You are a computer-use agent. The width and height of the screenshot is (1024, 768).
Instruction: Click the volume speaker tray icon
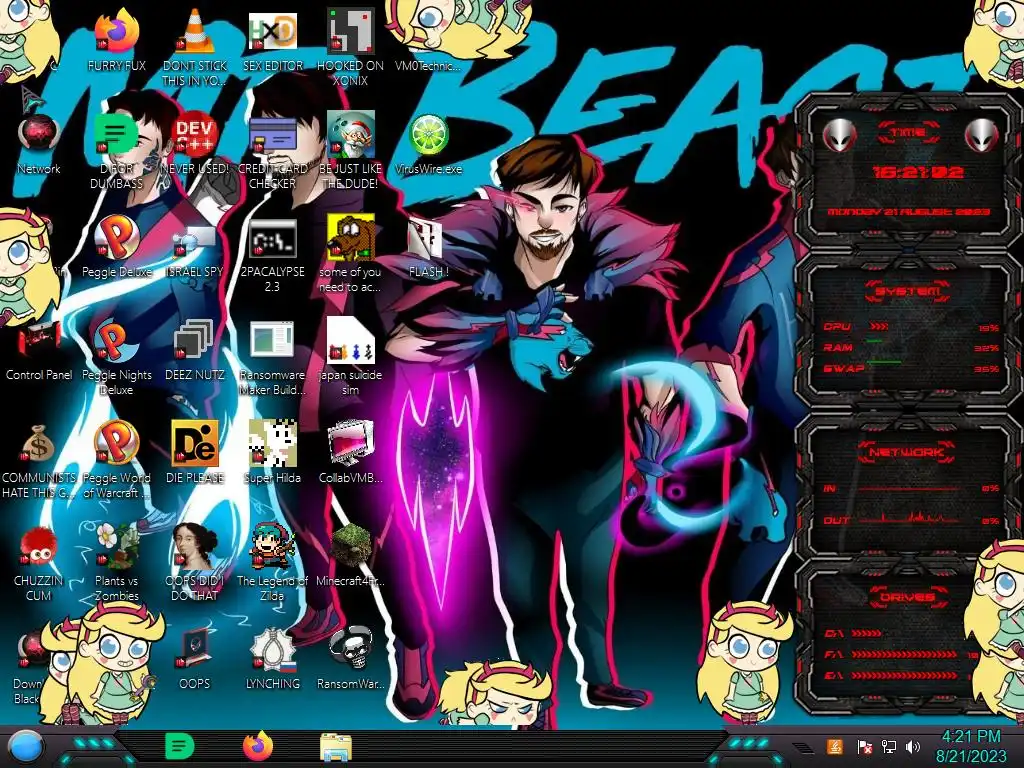[x=913, y=746]
